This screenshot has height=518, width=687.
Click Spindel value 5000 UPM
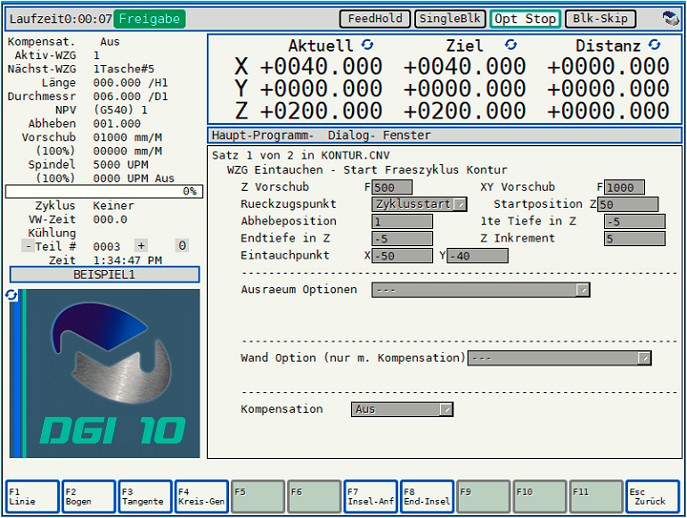120,165
